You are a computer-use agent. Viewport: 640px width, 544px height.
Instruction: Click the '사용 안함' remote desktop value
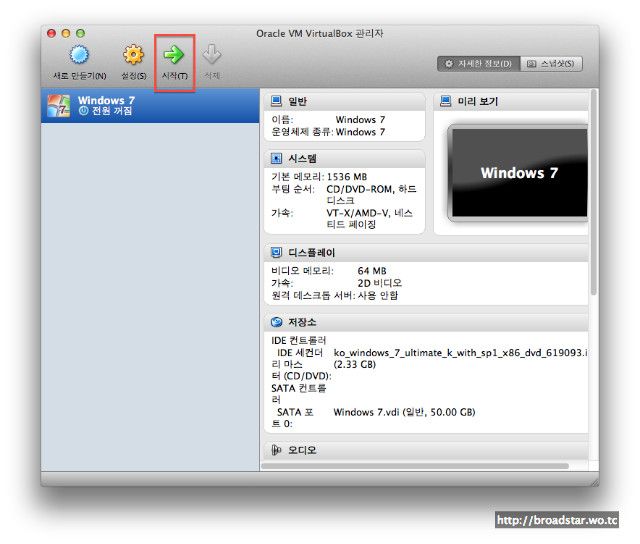tap(378, 295)
